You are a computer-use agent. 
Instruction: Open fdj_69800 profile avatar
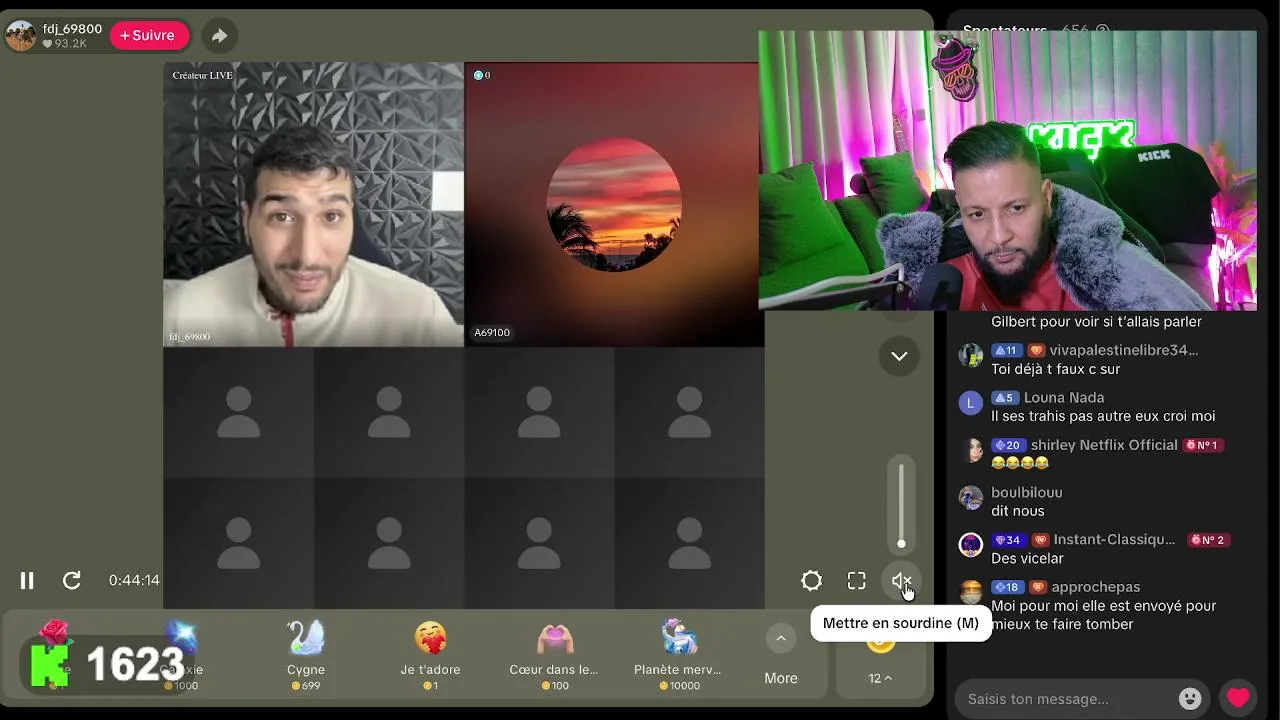point(21,36)
